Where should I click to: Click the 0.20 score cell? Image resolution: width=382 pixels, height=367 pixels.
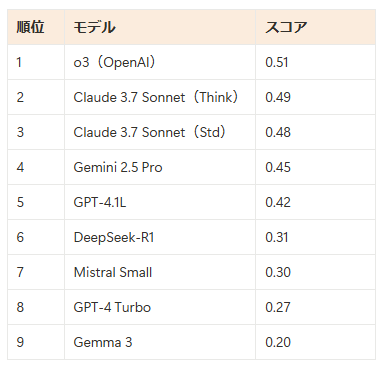(x=316, y=342)
